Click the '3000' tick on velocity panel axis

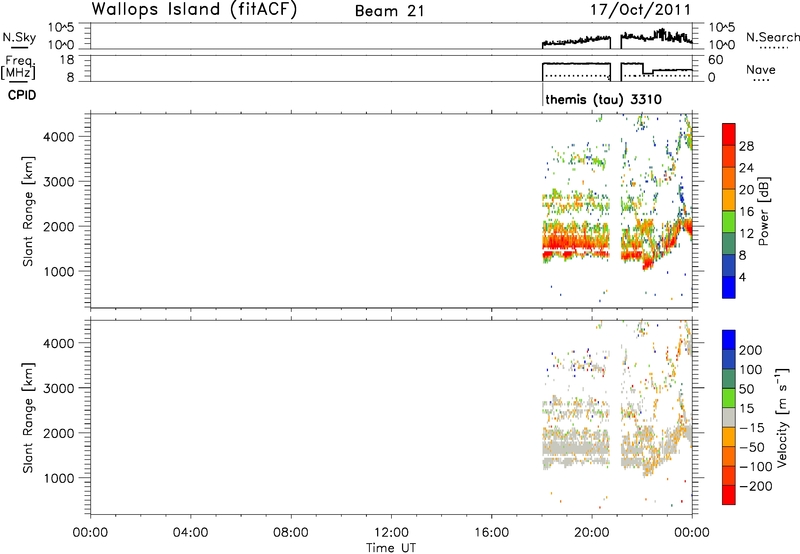point(58,388)
